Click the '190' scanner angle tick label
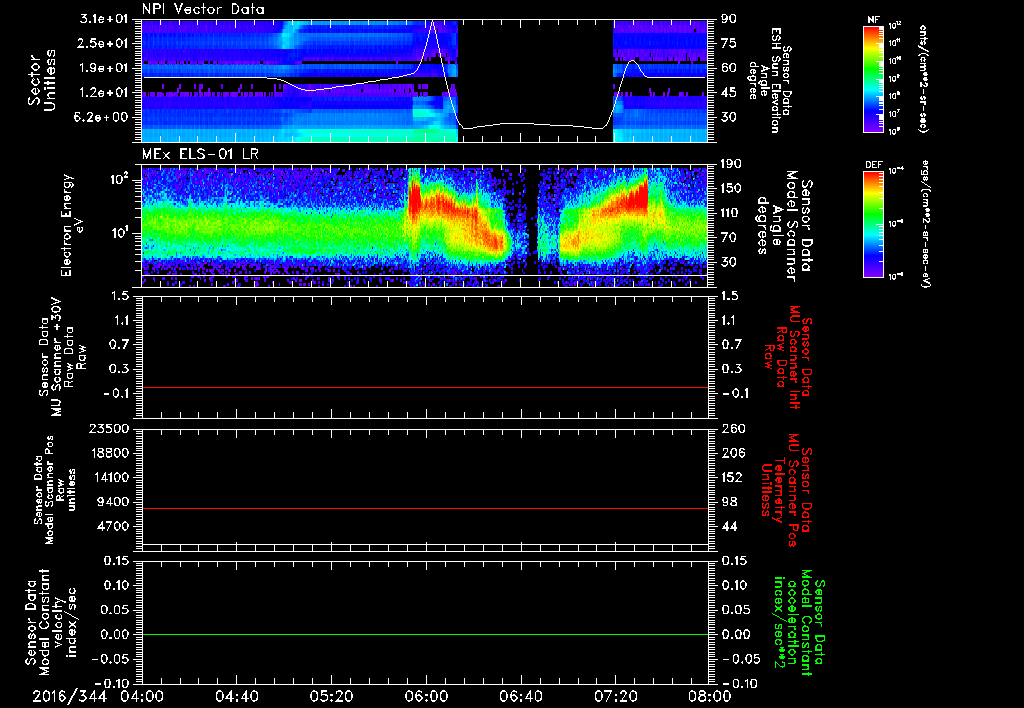 (x=732, y=164)
